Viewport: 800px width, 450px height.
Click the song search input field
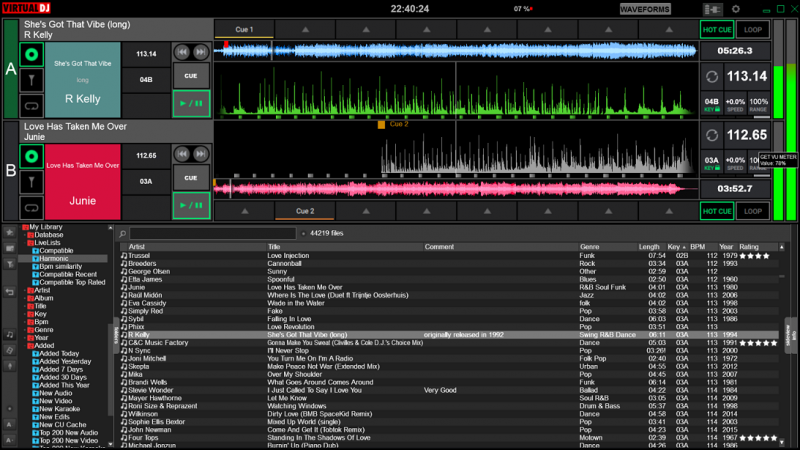(x=213, y=234)
